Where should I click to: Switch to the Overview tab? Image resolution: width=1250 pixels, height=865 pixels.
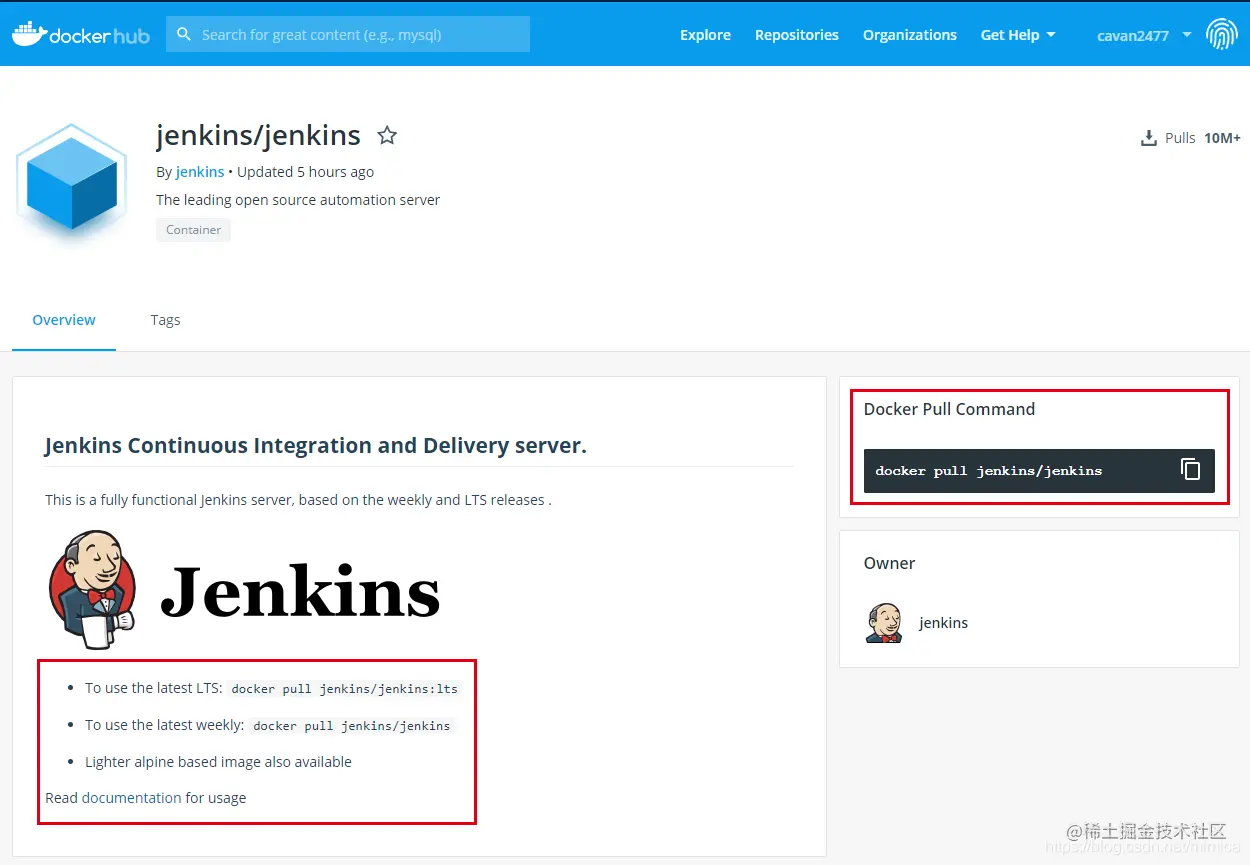click(x=64, y=320)
